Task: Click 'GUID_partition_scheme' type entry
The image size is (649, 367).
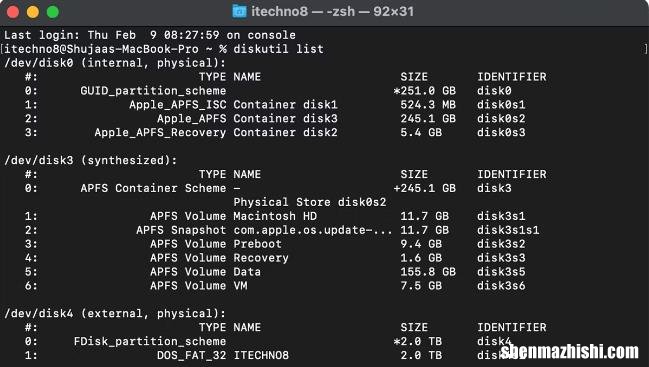Action: coord(153,91)
